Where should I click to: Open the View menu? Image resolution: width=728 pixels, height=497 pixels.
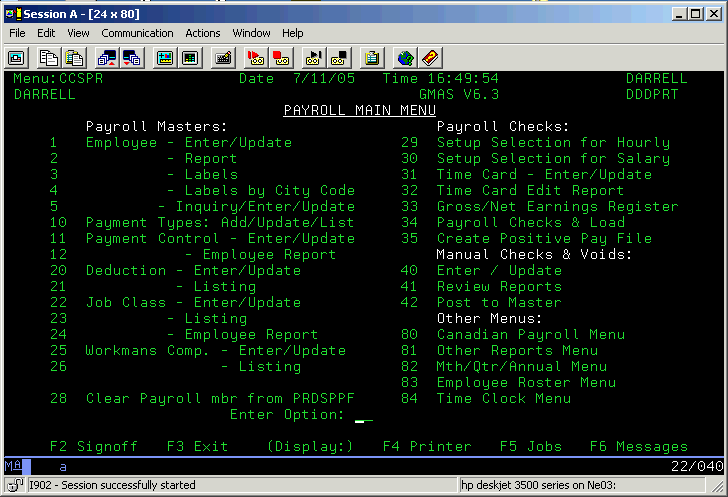tap(78, 33)
